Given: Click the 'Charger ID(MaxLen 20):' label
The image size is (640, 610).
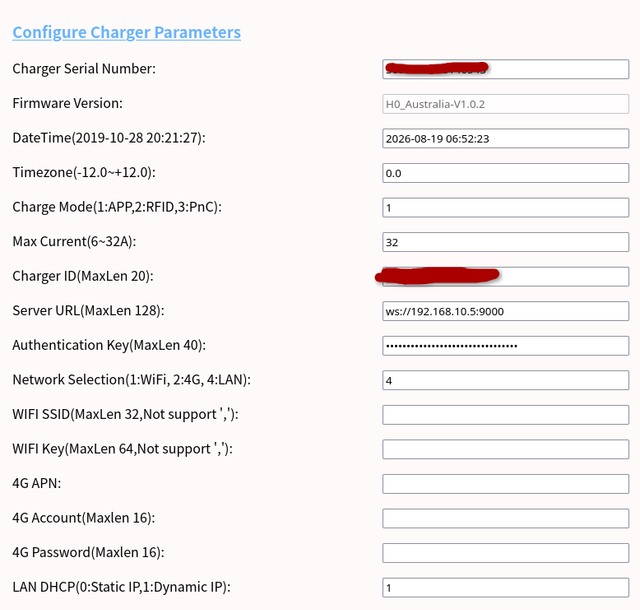Looking at the screenshot, I should point(83,276).
